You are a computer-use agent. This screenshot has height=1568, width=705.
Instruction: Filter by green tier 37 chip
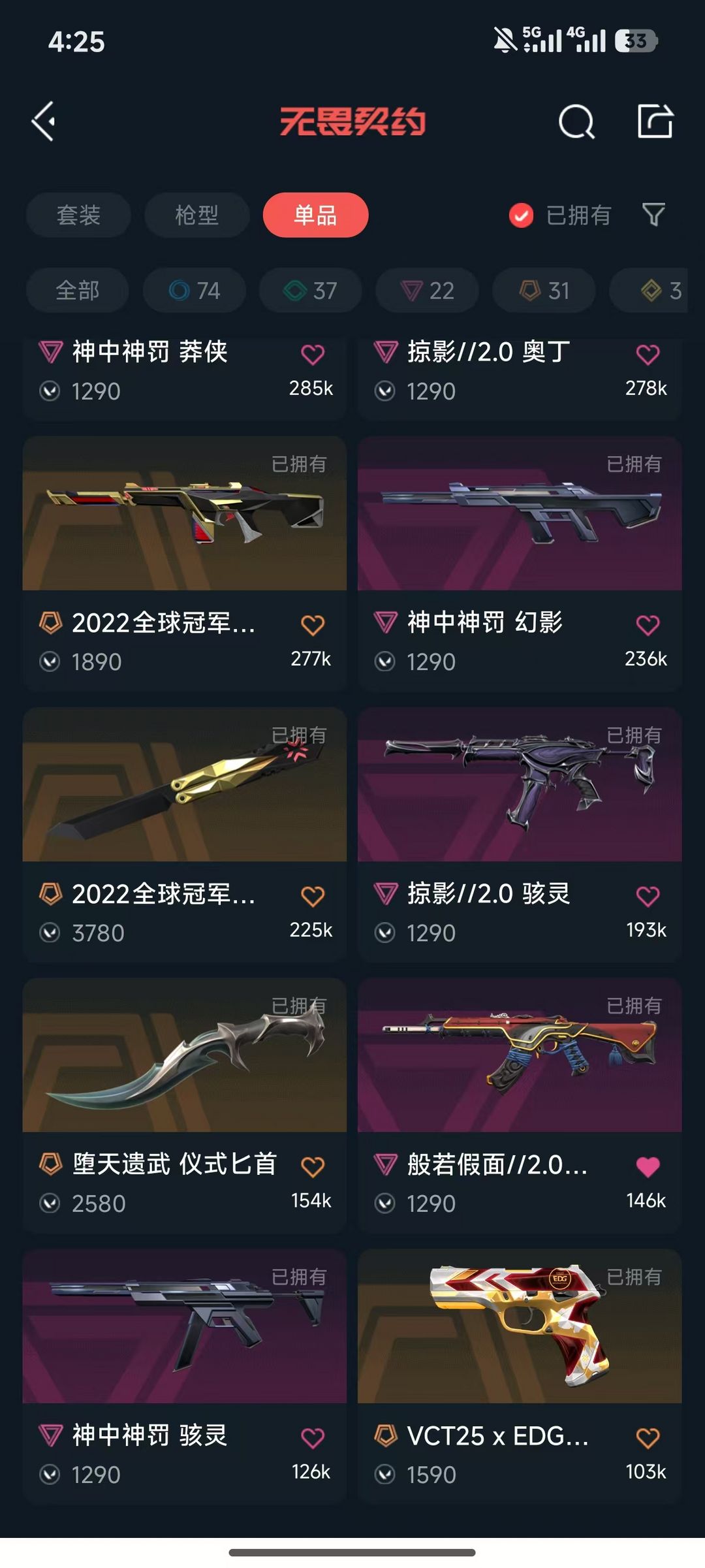click(311, 290)
